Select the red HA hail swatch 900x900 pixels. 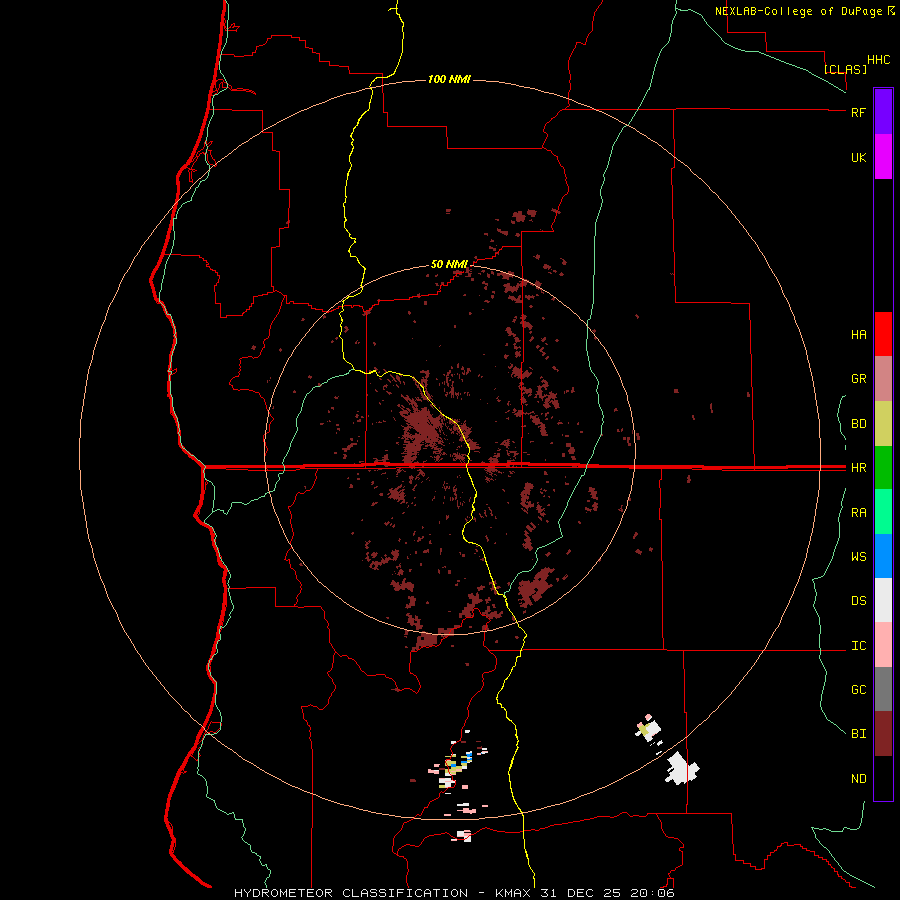(x=883, y=334)
